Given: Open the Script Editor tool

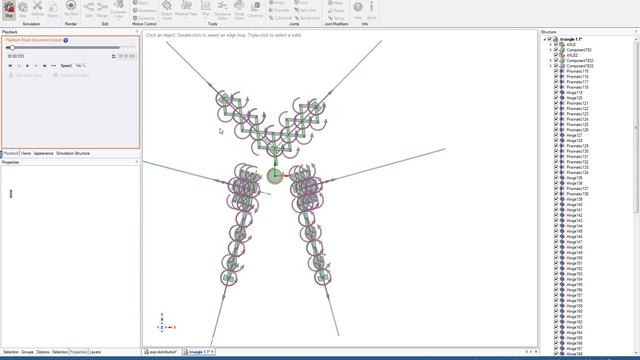Looking at the screenshot, I should point(239,10).
